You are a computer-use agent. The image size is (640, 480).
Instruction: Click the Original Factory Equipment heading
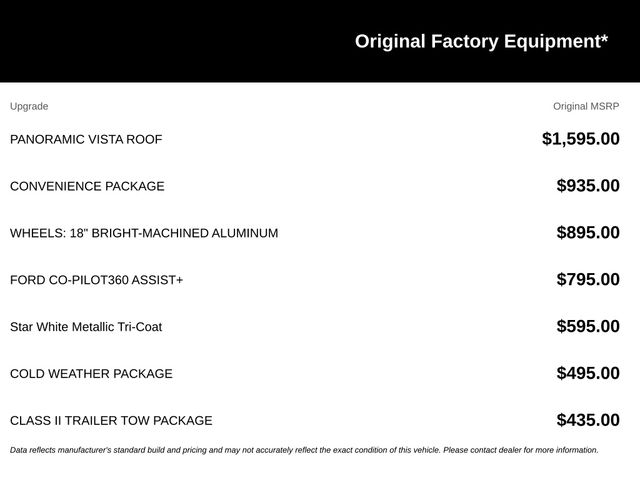pyautogui.click(x=481, y=42)
